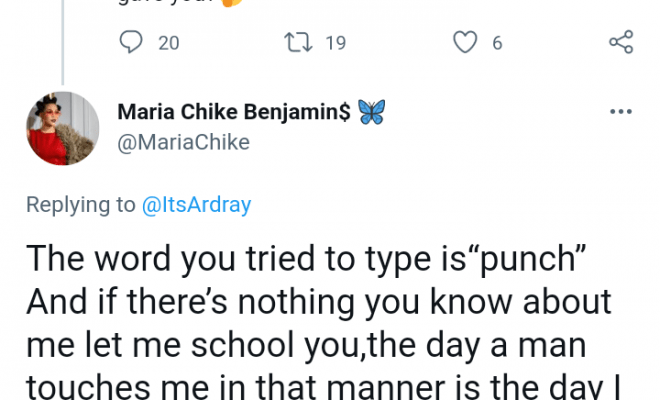Click the display name Maria Chike Benjamin$
This screenshot has width=660, height=400.
point(234,114)
